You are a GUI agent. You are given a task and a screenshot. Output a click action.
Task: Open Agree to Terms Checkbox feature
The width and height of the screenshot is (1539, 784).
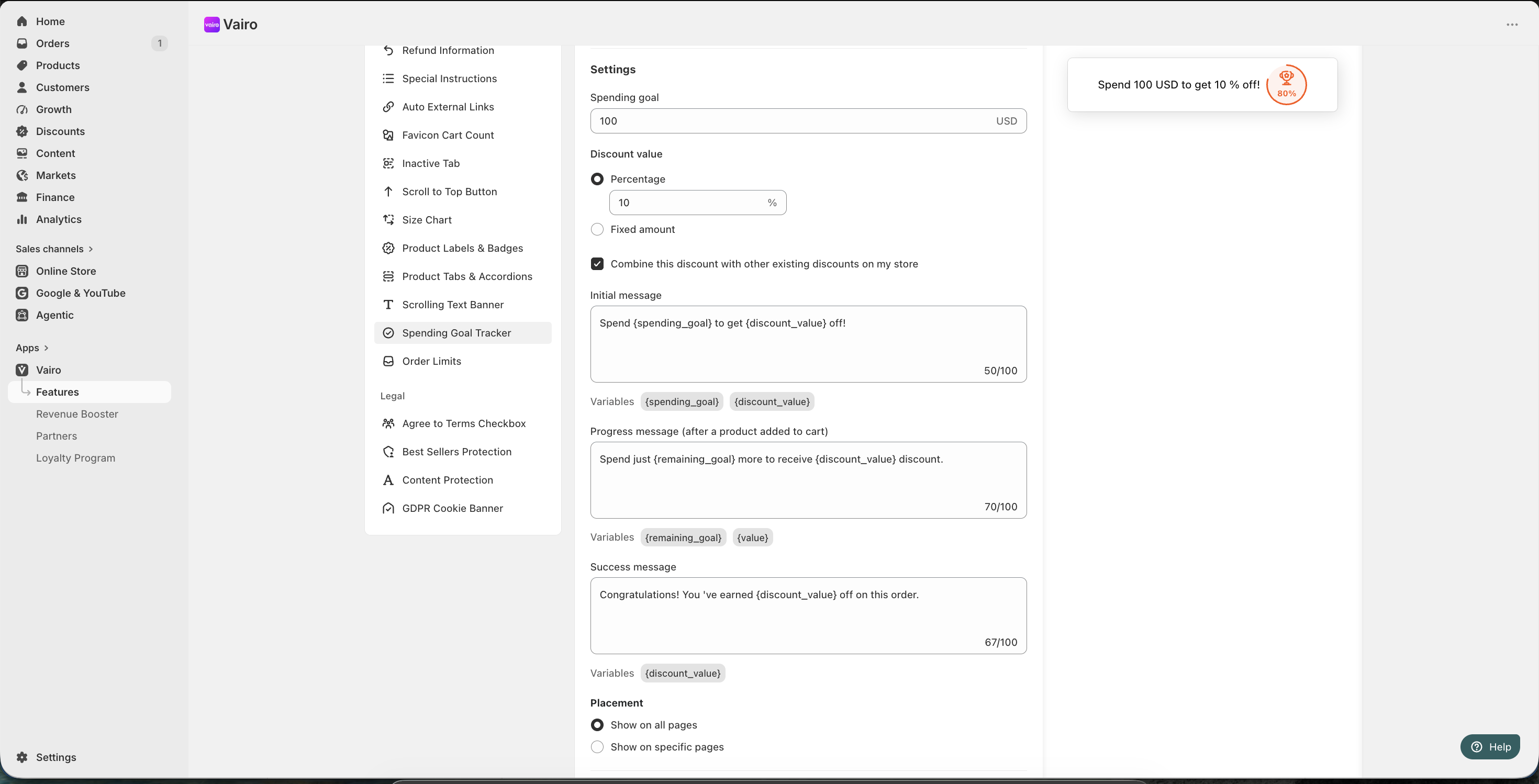(x=463, y=423)
